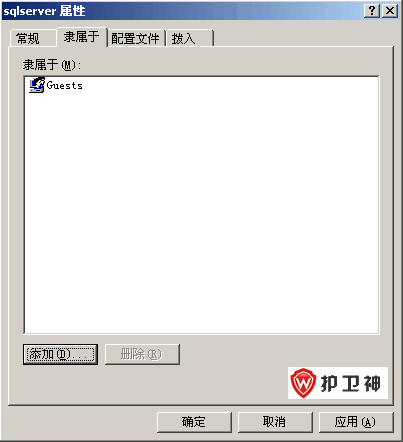The width and height of the screenshot is (403, 442).
Task: Click the red shield watermark logo
Action: pos(303,383)
